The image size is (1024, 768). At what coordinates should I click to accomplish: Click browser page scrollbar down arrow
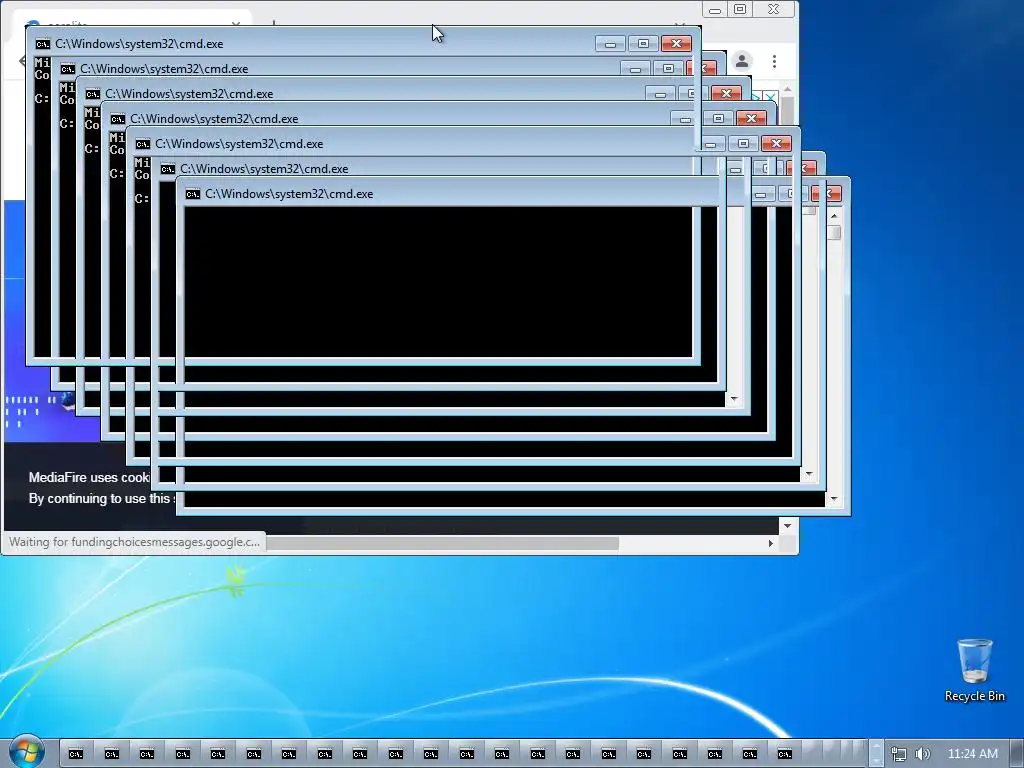(788, 526)
